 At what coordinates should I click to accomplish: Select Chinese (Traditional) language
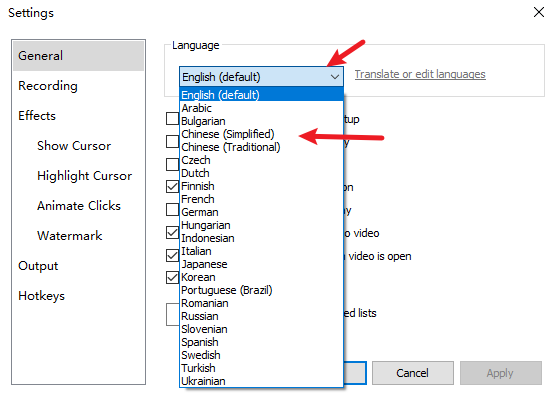click(261, 147)
